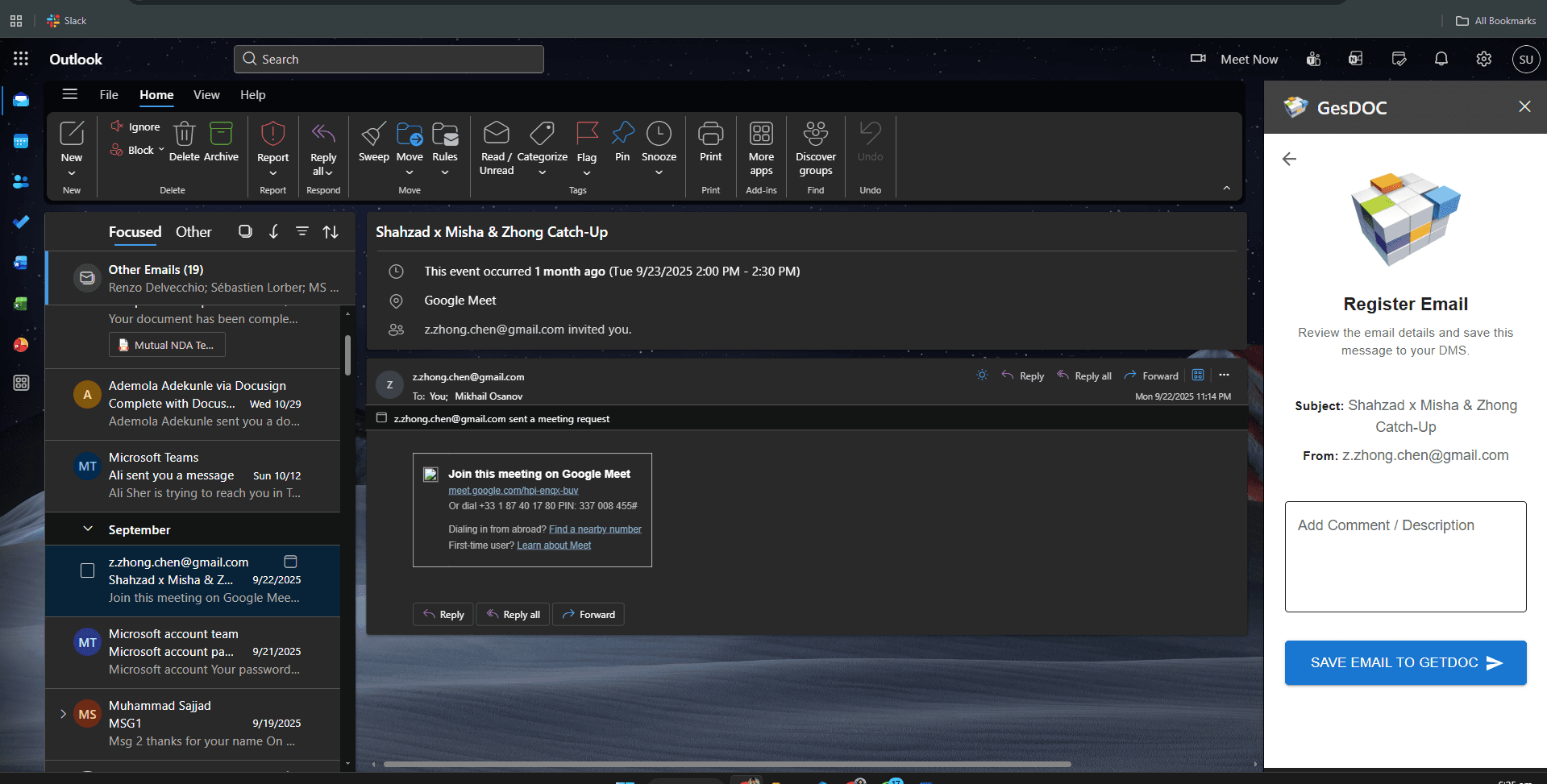Switch to the Home ribbon tab
The height and width of the screenshot is (784, 1547).
(156, 95)
